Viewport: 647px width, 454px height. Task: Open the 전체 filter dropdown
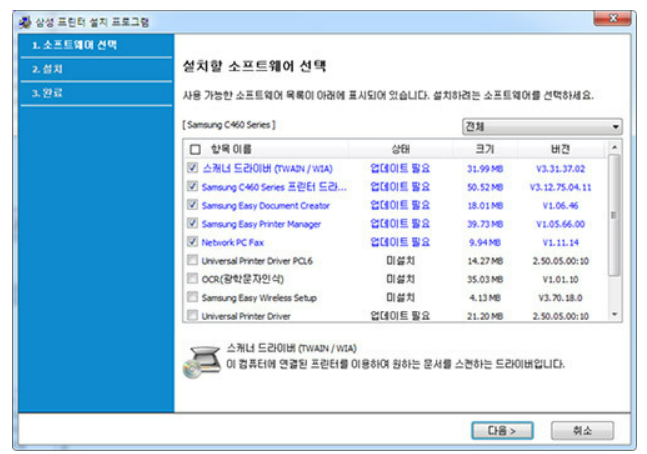pos(542,126)
